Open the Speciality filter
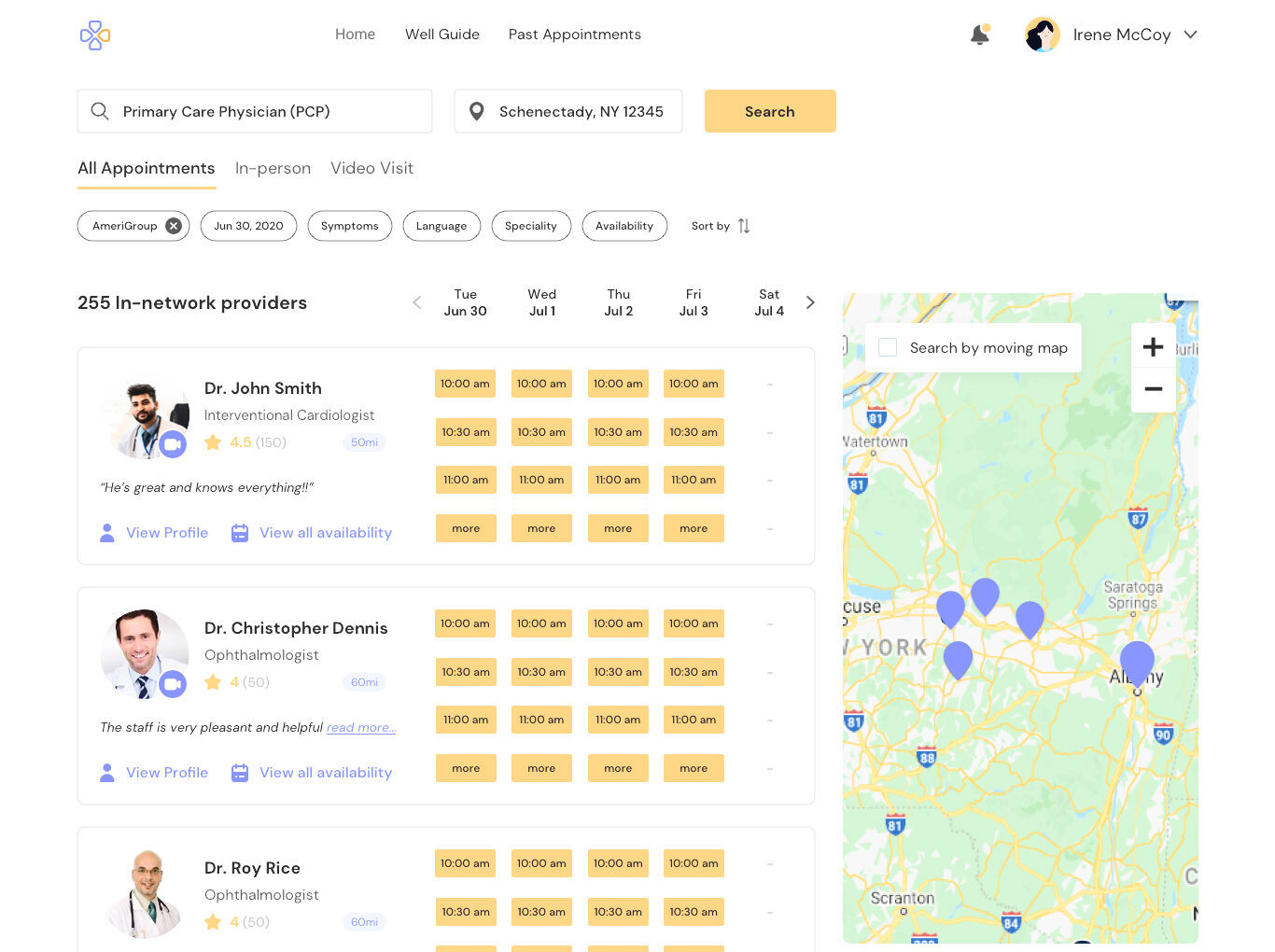1275x952 pixels. point(531,226)
